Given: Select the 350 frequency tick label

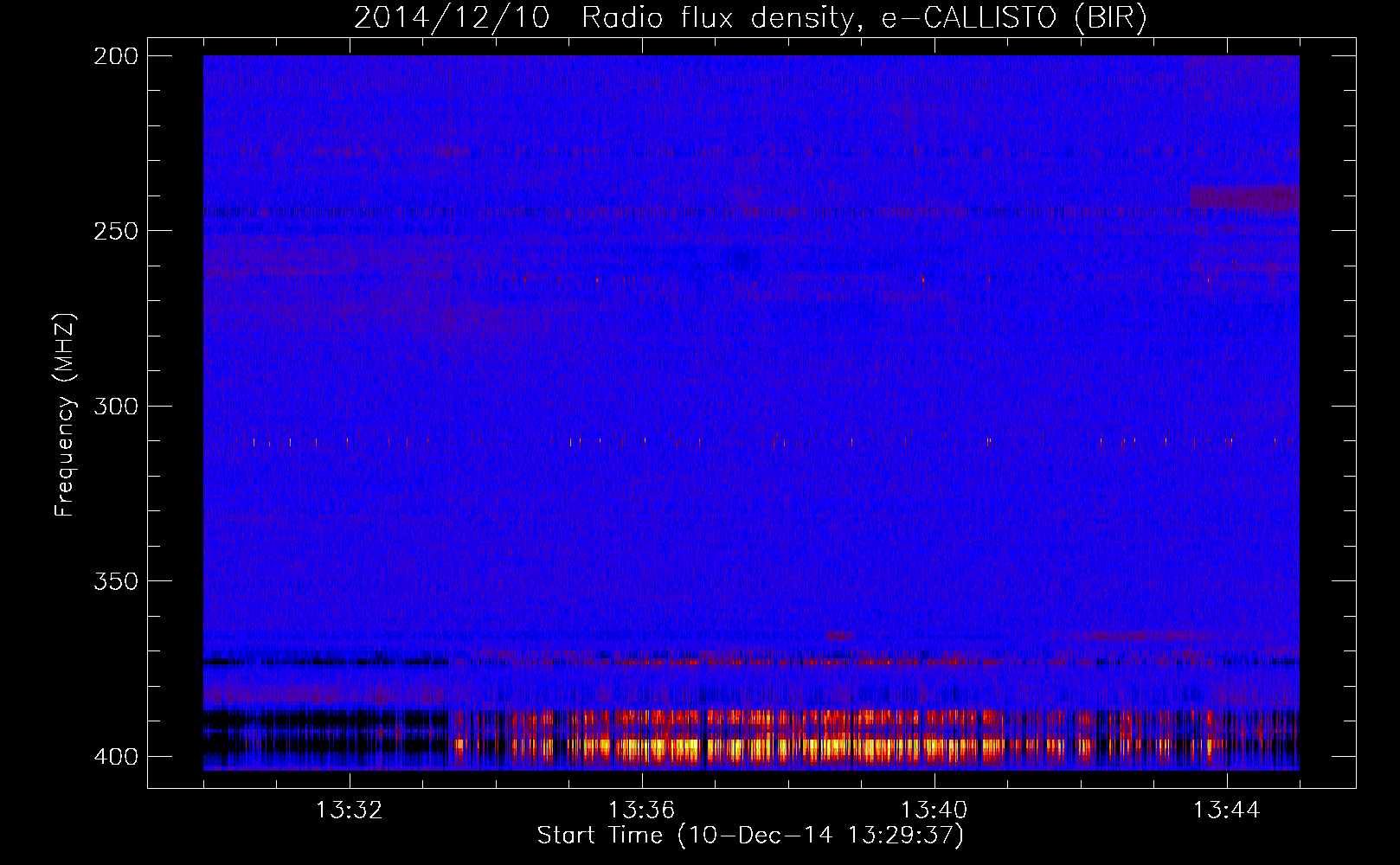Looking at the screenshot, I should (116, 581).
